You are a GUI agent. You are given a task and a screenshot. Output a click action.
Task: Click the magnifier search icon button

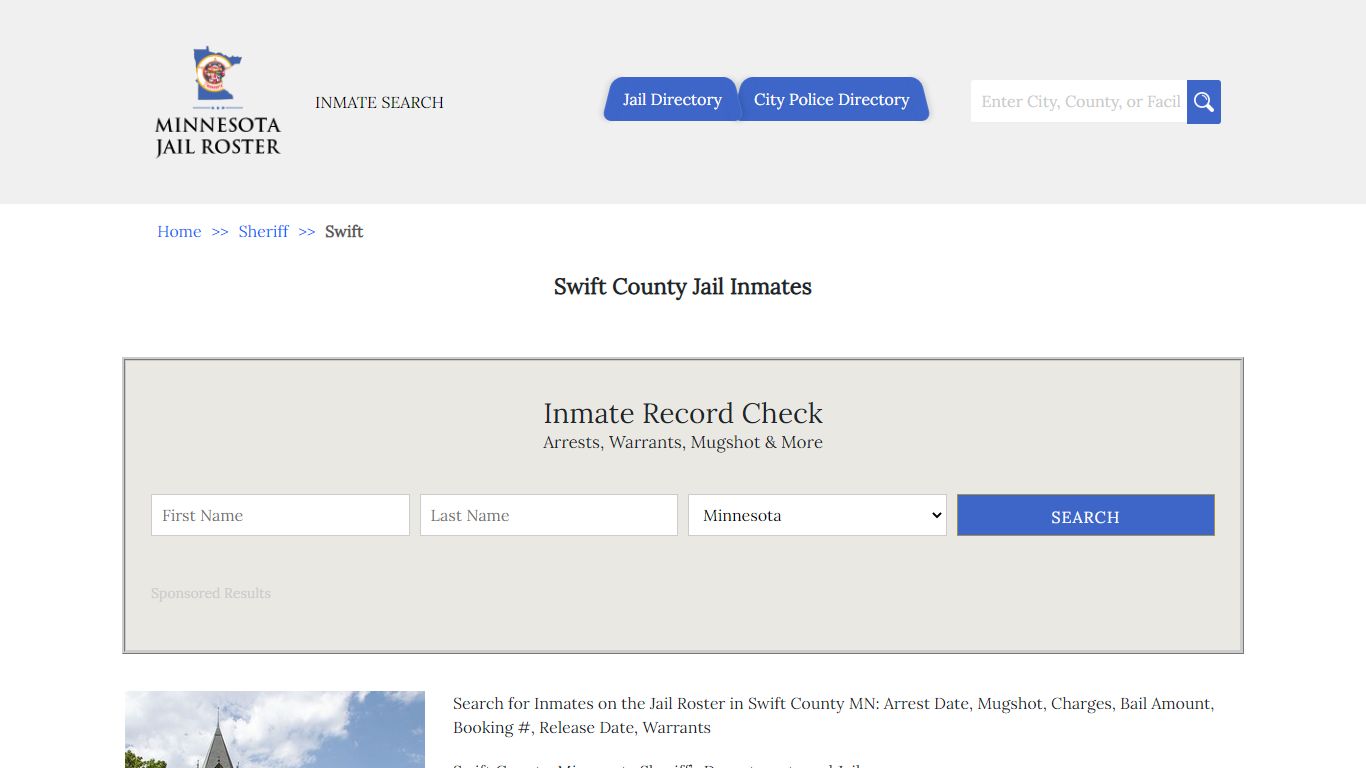(1204, 102)
